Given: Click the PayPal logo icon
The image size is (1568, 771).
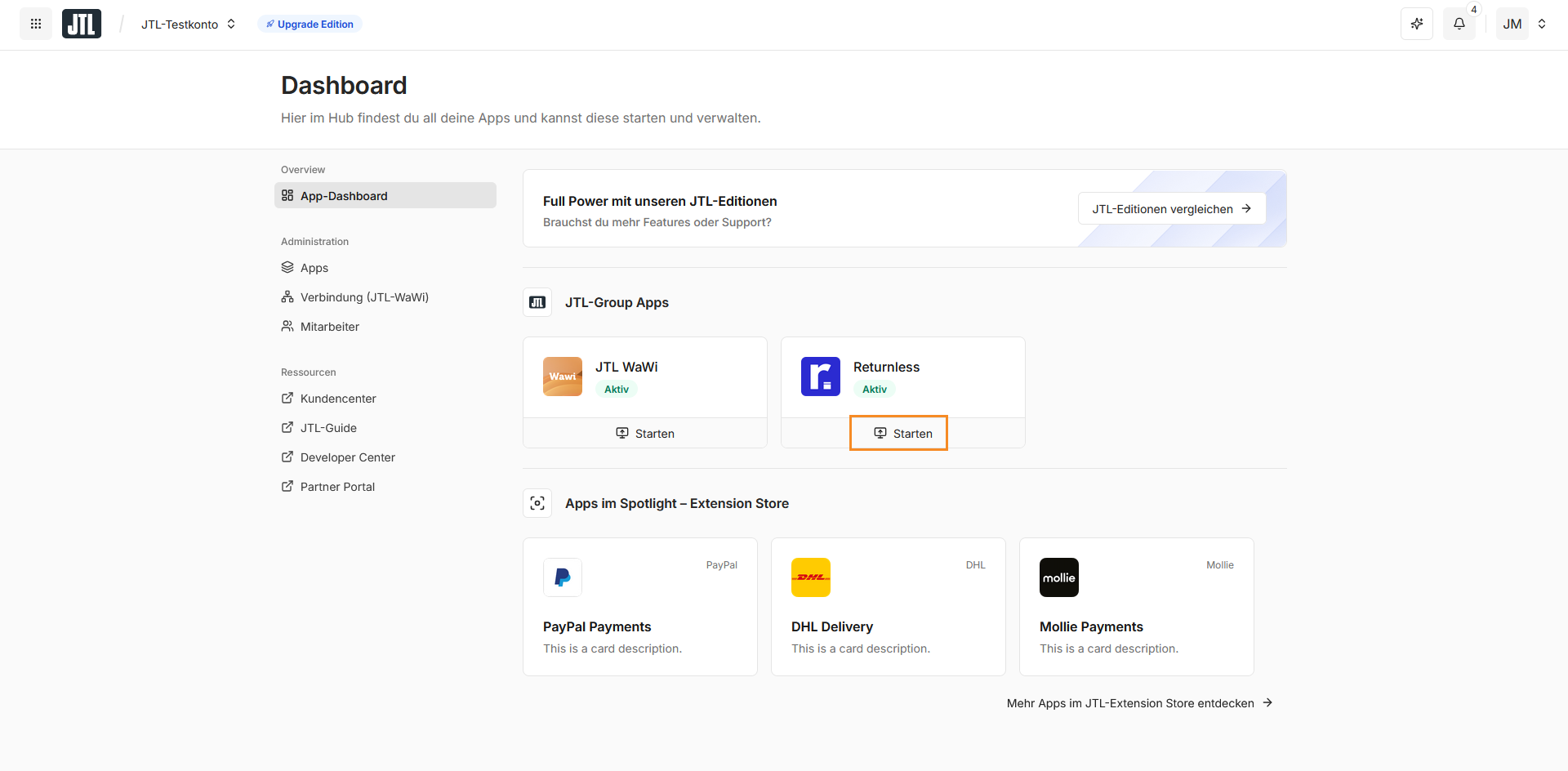Looking at the screenshot, I should pos(563,577).
